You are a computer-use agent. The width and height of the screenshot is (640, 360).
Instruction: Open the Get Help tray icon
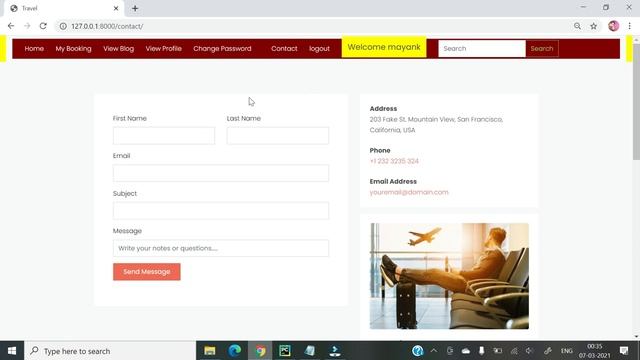point(418,351)
